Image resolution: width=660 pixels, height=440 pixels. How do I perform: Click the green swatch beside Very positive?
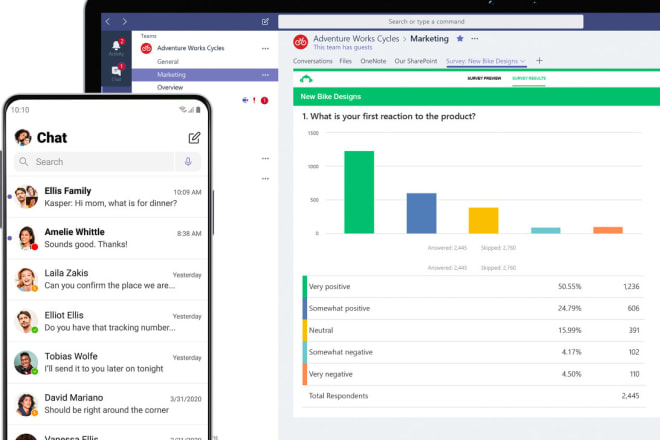coord(305,287)
